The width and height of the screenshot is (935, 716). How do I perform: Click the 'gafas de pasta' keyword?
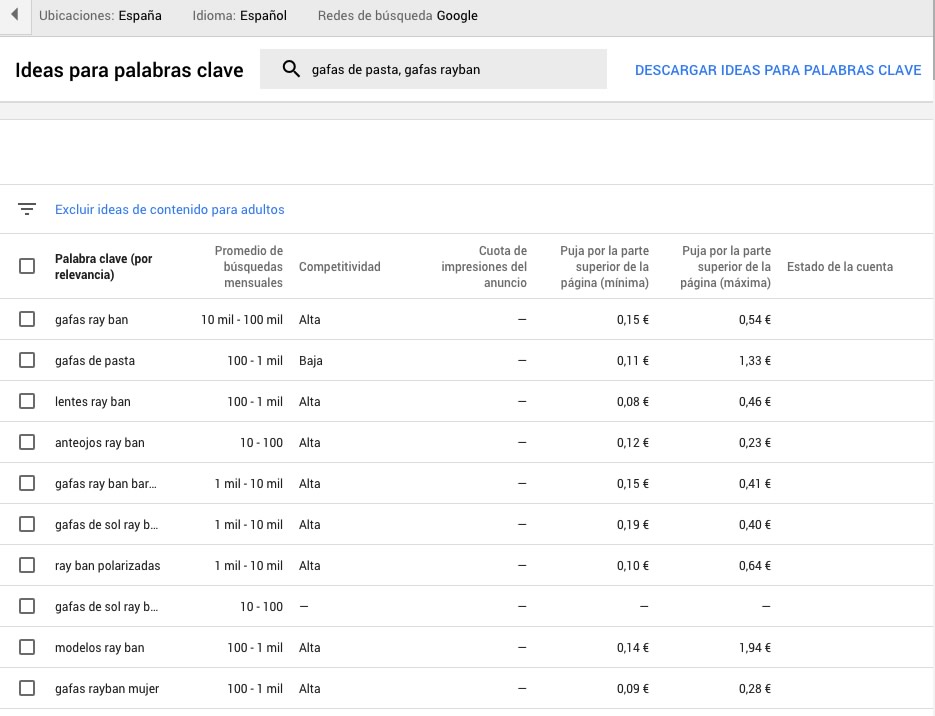click(95, 361)
